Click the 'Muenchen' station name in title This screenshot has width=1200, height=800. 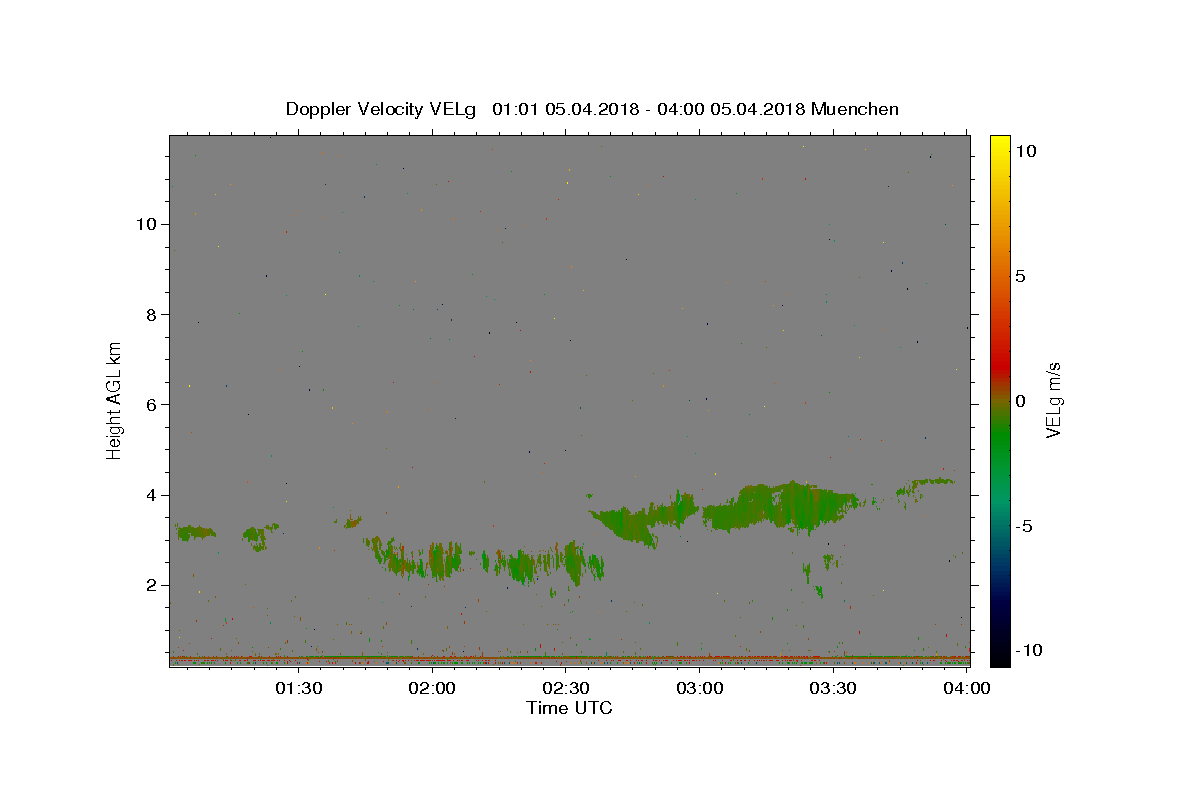[x=855, y=109]
